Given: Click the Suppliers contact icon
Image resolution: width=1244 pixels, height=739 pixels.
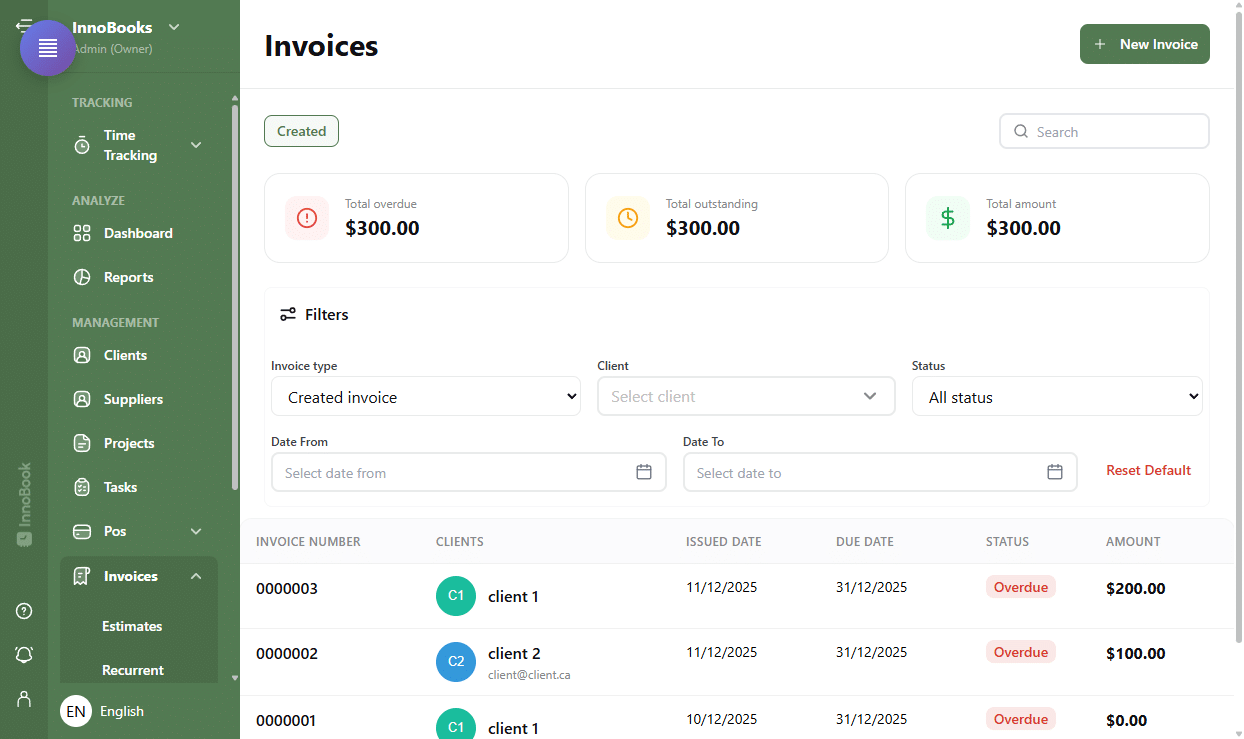Looking at the screenshot, I should point(82,399).
